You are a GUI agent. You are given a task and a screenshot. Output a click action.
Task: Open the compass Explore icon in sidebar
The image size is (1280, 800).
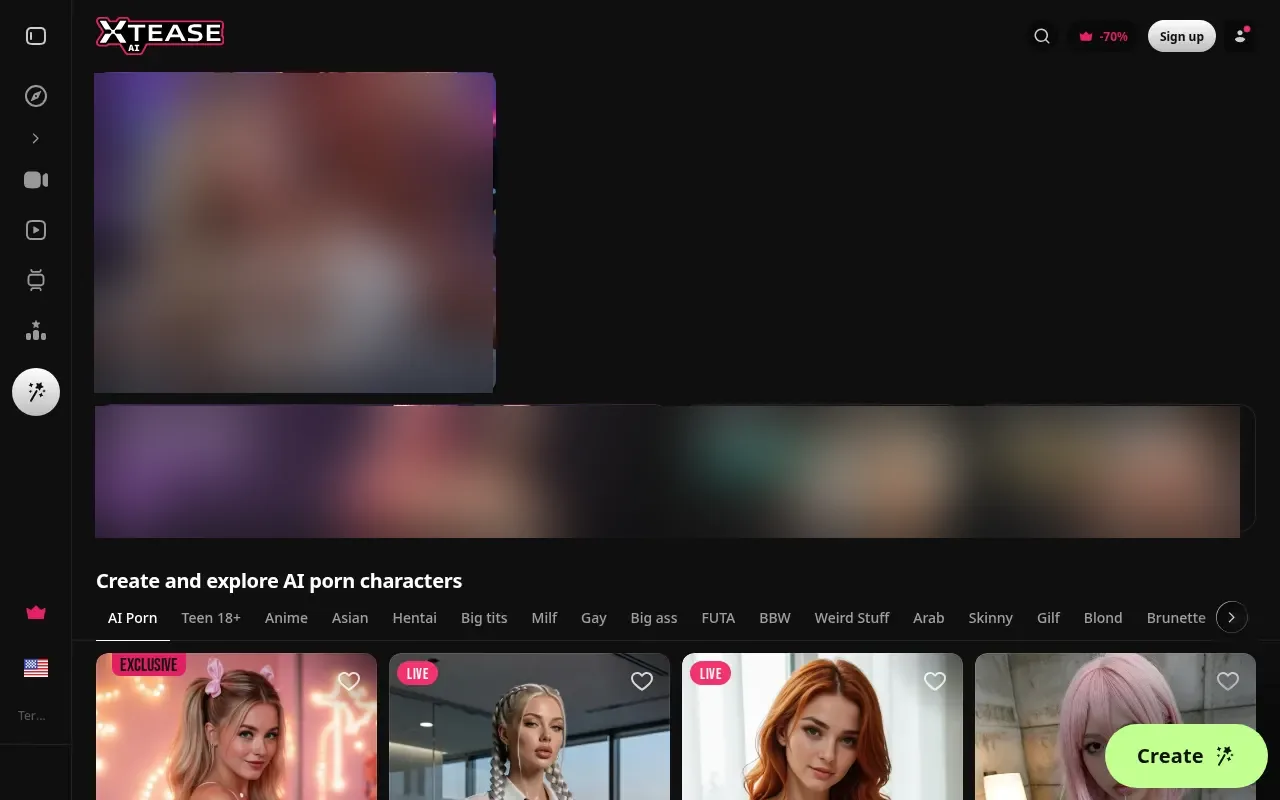36,96
